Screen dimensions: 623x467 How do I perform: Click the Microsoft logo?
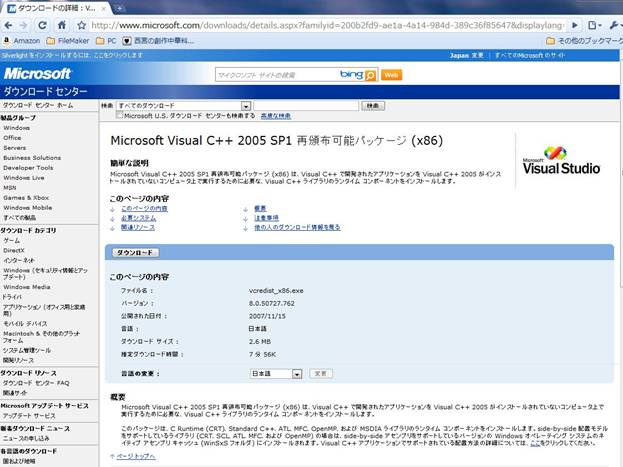point(37,74)
